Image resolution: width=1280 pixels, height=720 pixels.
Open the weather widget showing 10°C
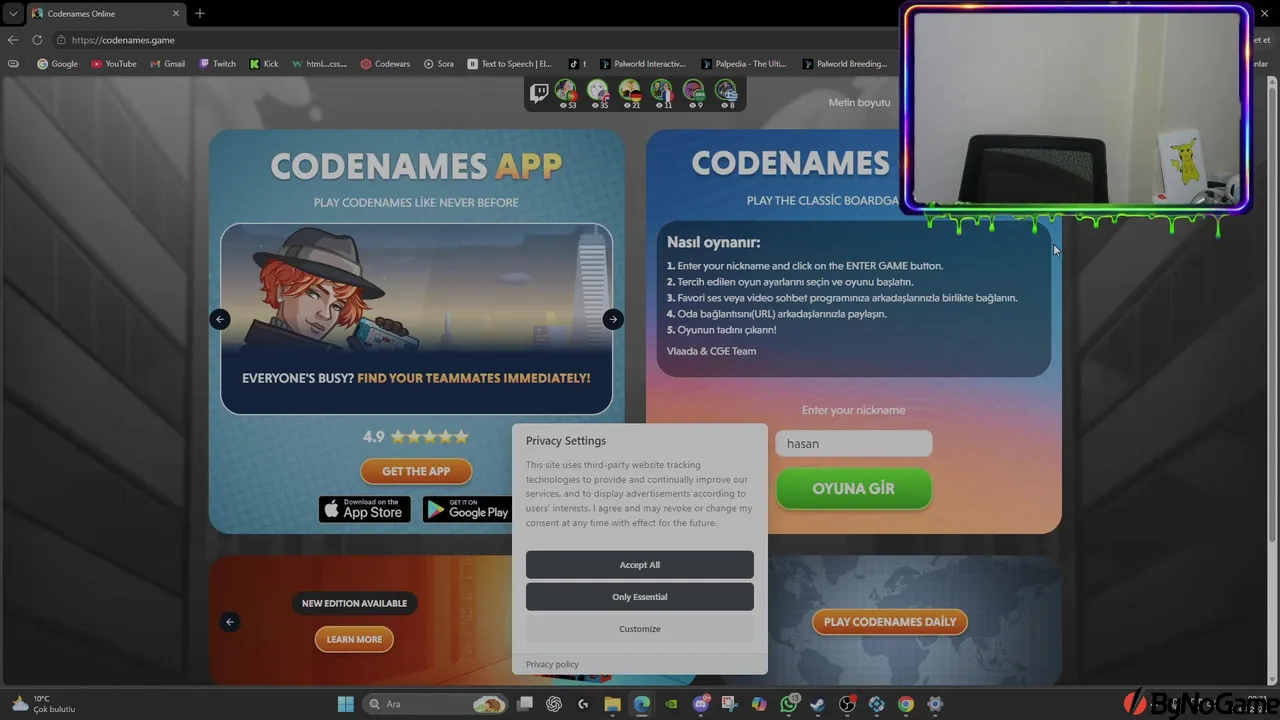point(42,704)
